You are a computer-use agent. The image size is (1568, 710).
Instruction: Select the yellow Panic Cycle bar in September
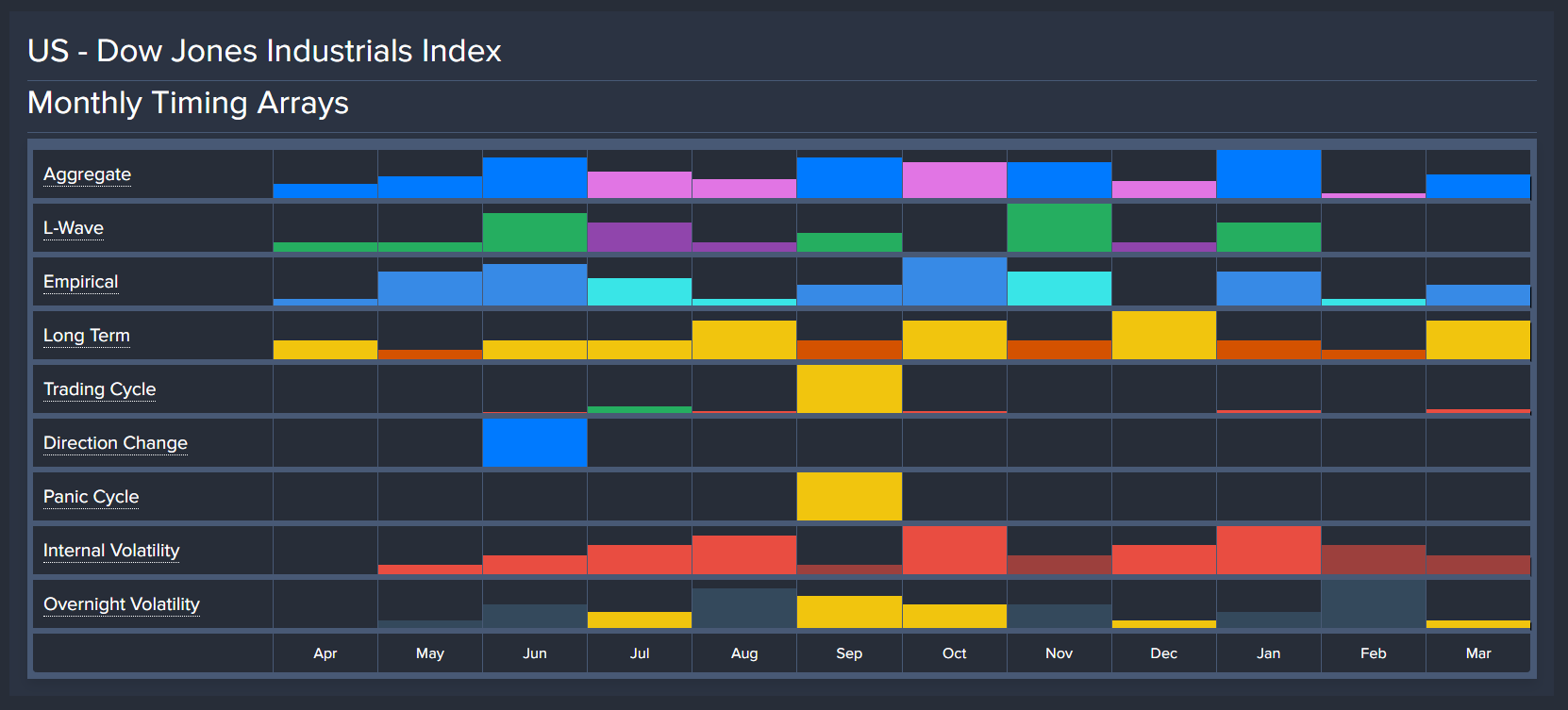(x=849, y=497)
